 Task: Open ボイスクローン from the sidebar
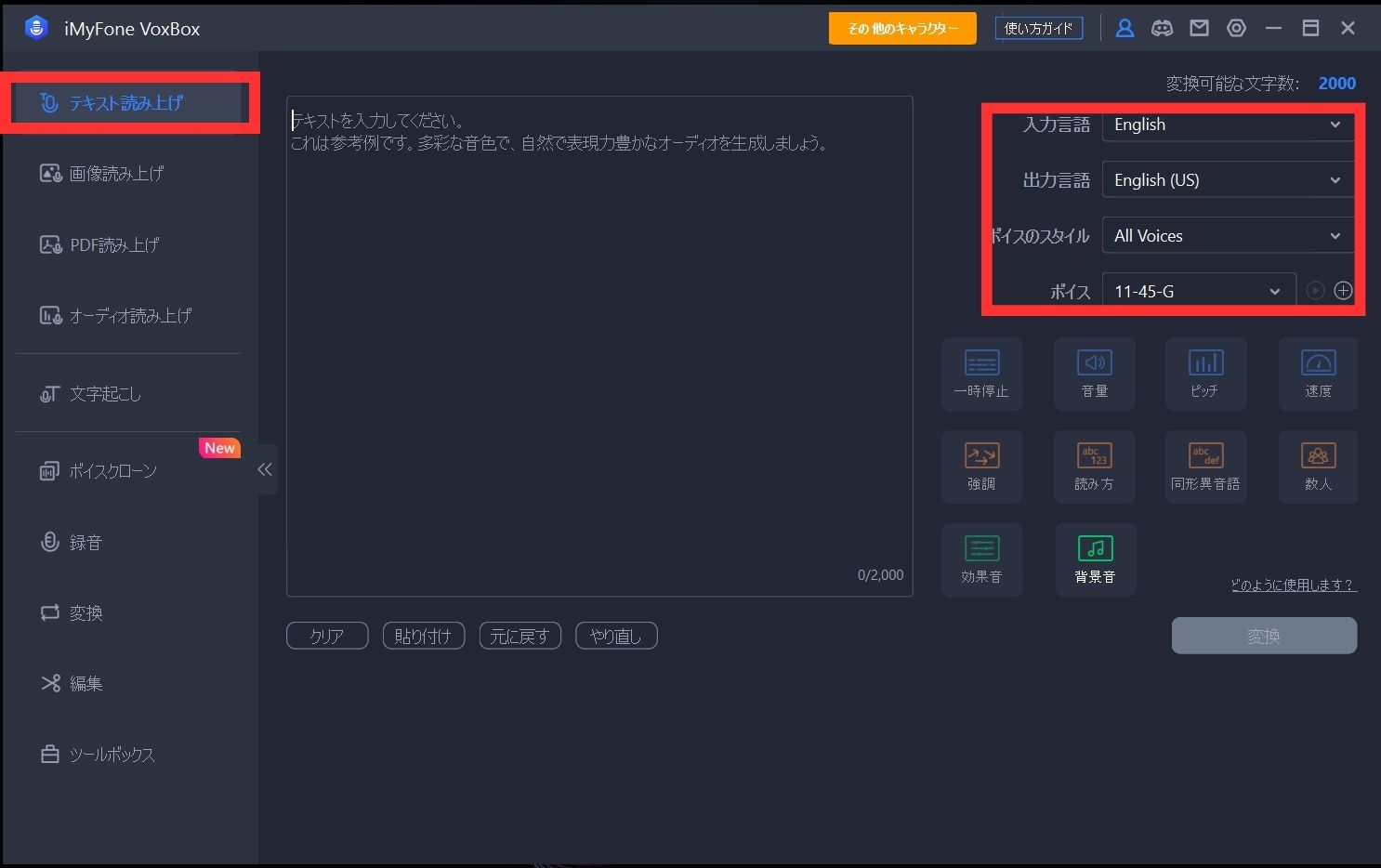[112, 471]
